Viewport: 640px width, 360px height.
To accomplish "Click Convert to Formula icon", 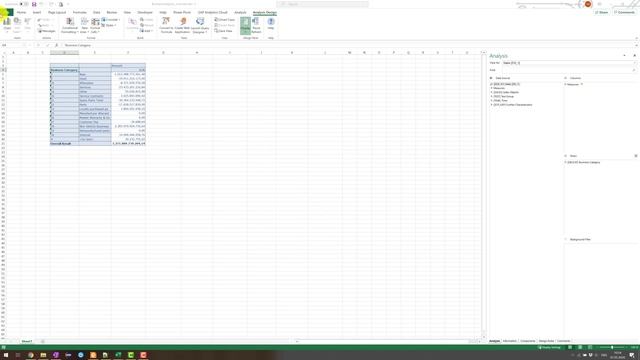I will click(x=166, y=25).
